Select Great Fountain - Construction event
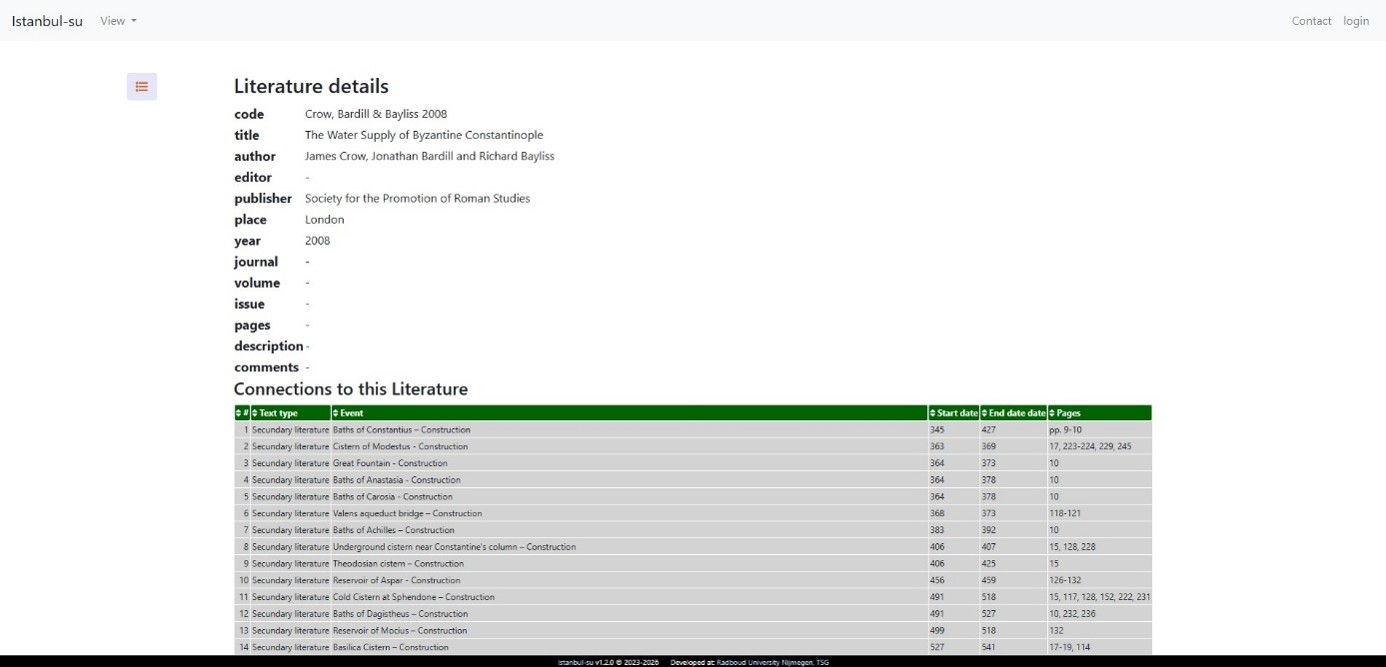The height and width of the screenshot is (667, 1386). coord(390,463)
